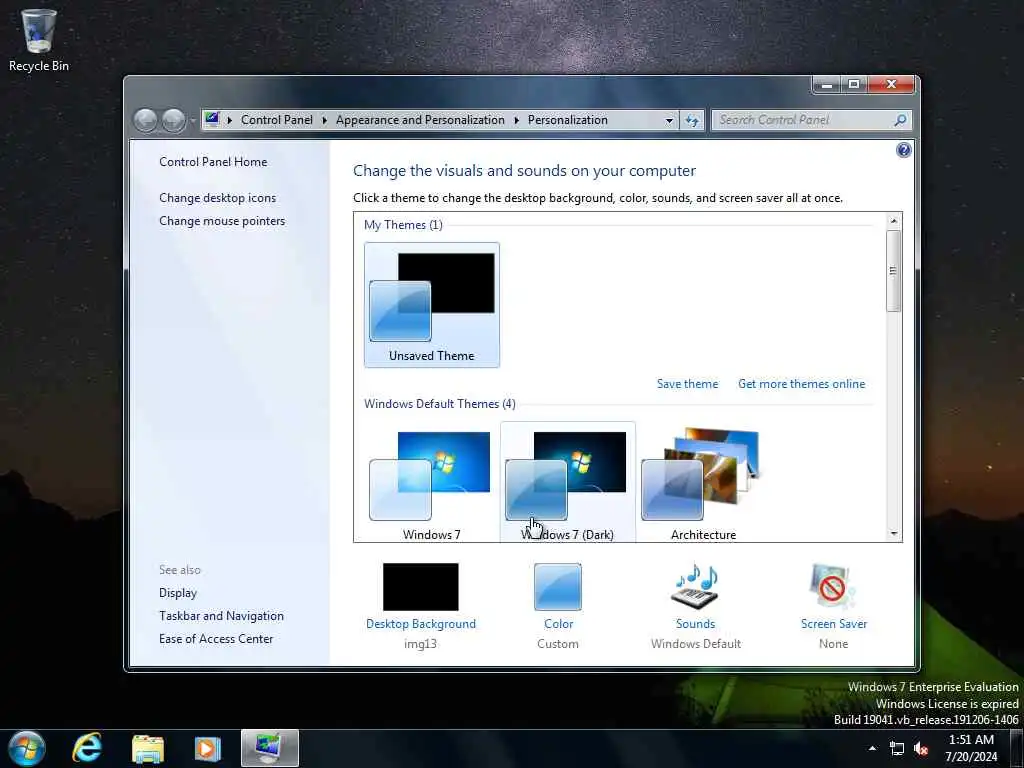This screenshot has height=768, width=1024.
Task: Click the Refresh button next to address bar
Action: coord(692,121)
